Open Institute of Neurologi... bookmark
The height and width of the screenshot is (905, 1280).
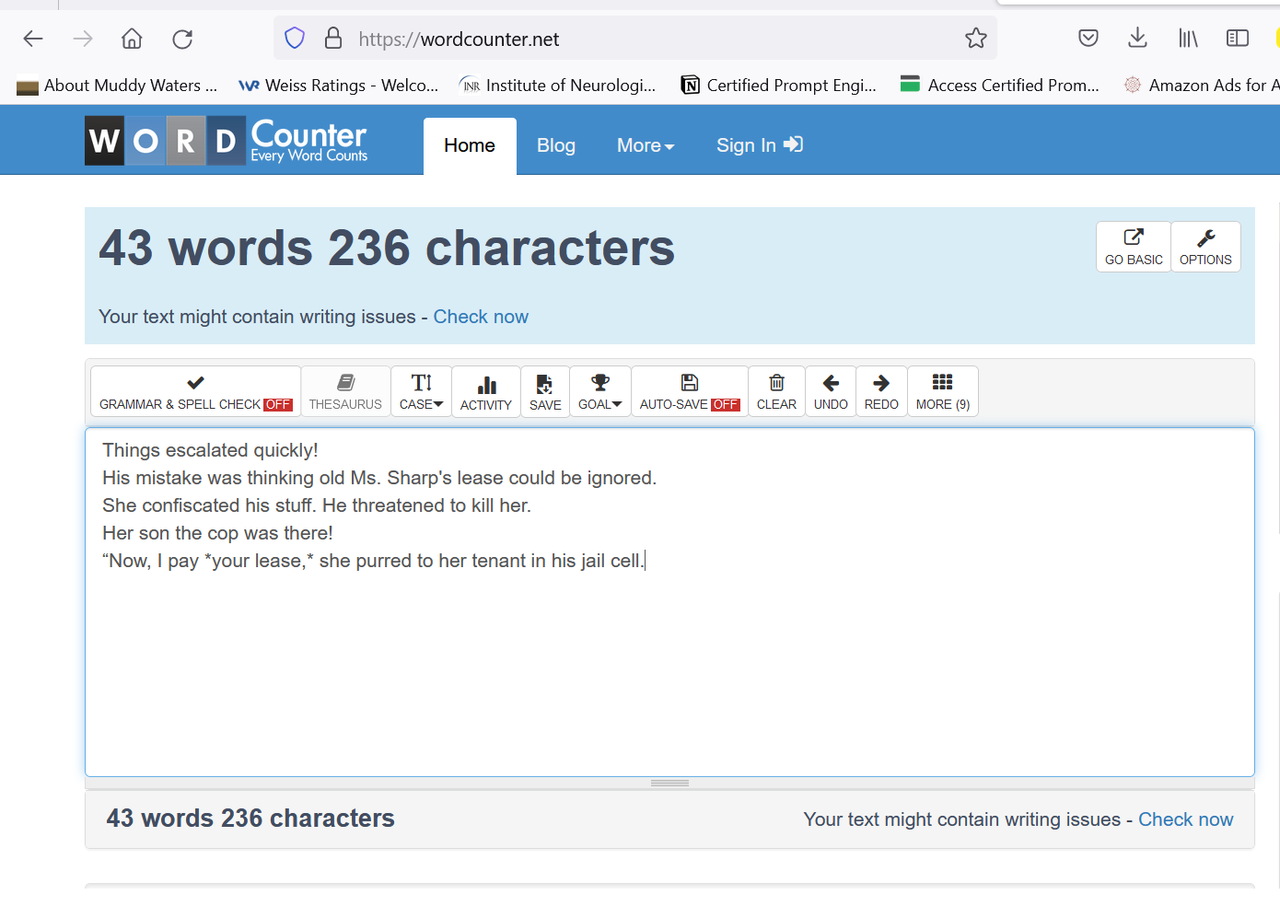[x=557, y=85]
